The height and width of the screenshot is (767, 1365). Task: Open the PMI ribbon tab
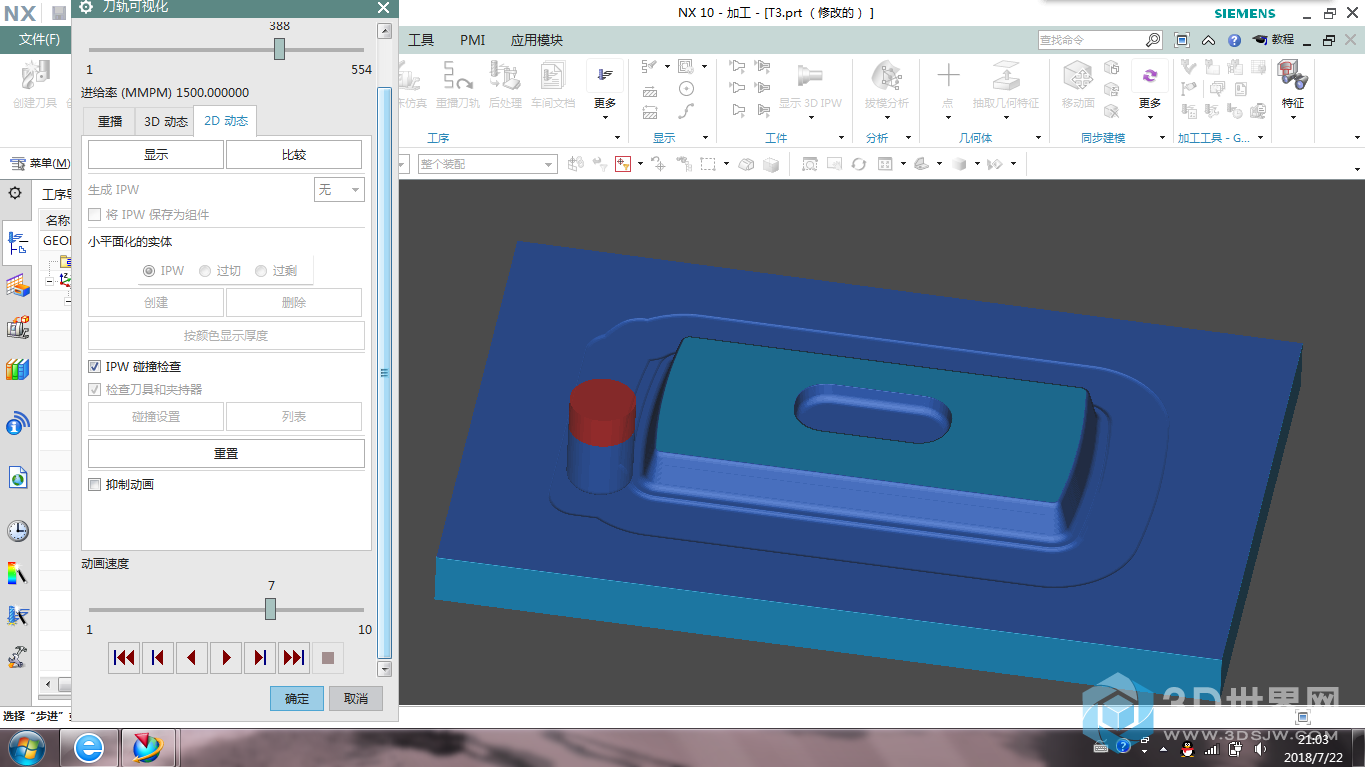point(472,40)
